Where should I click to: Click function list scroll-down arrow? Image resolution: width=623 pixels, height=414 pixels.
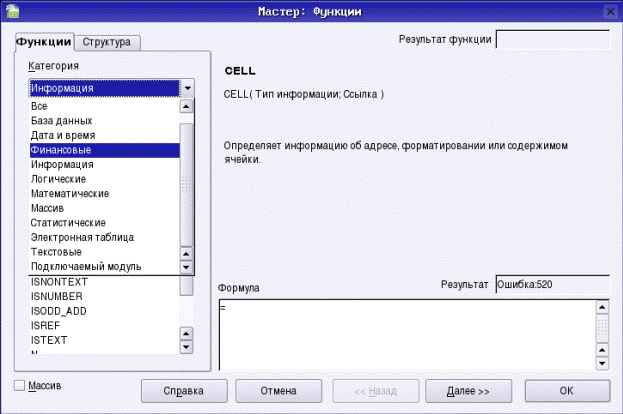186,347
